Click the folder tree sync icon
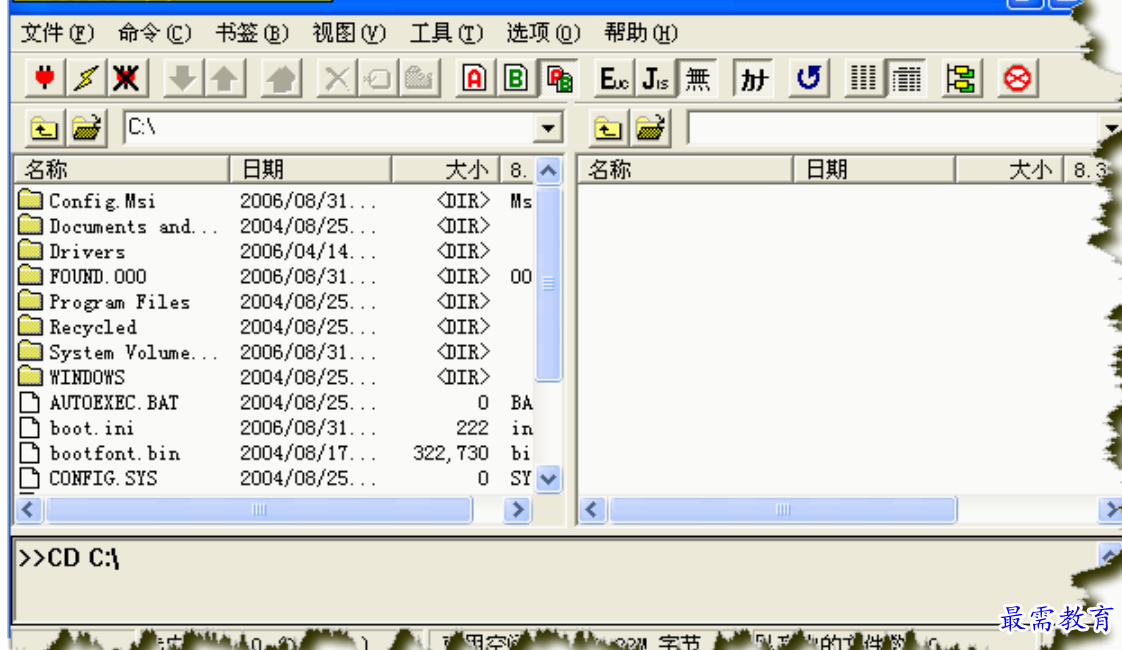Image resolution: width=1122 pixels, height=650 pixels. (x=961, y=78)
